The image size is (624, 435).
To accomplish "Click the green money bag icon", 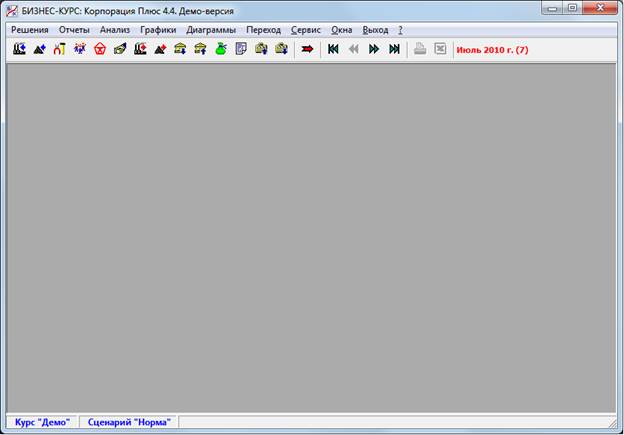I will pos(221,49).
